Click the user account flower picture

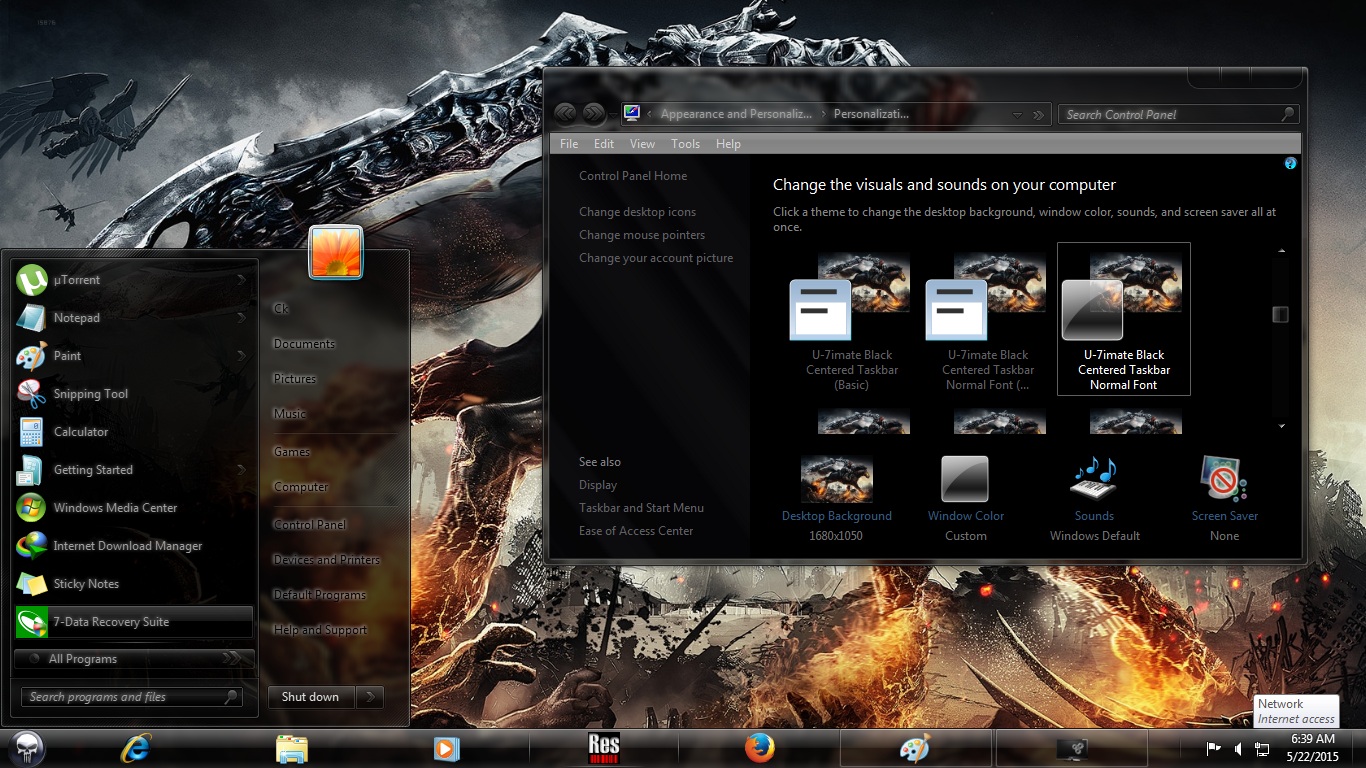click(336, 252)
